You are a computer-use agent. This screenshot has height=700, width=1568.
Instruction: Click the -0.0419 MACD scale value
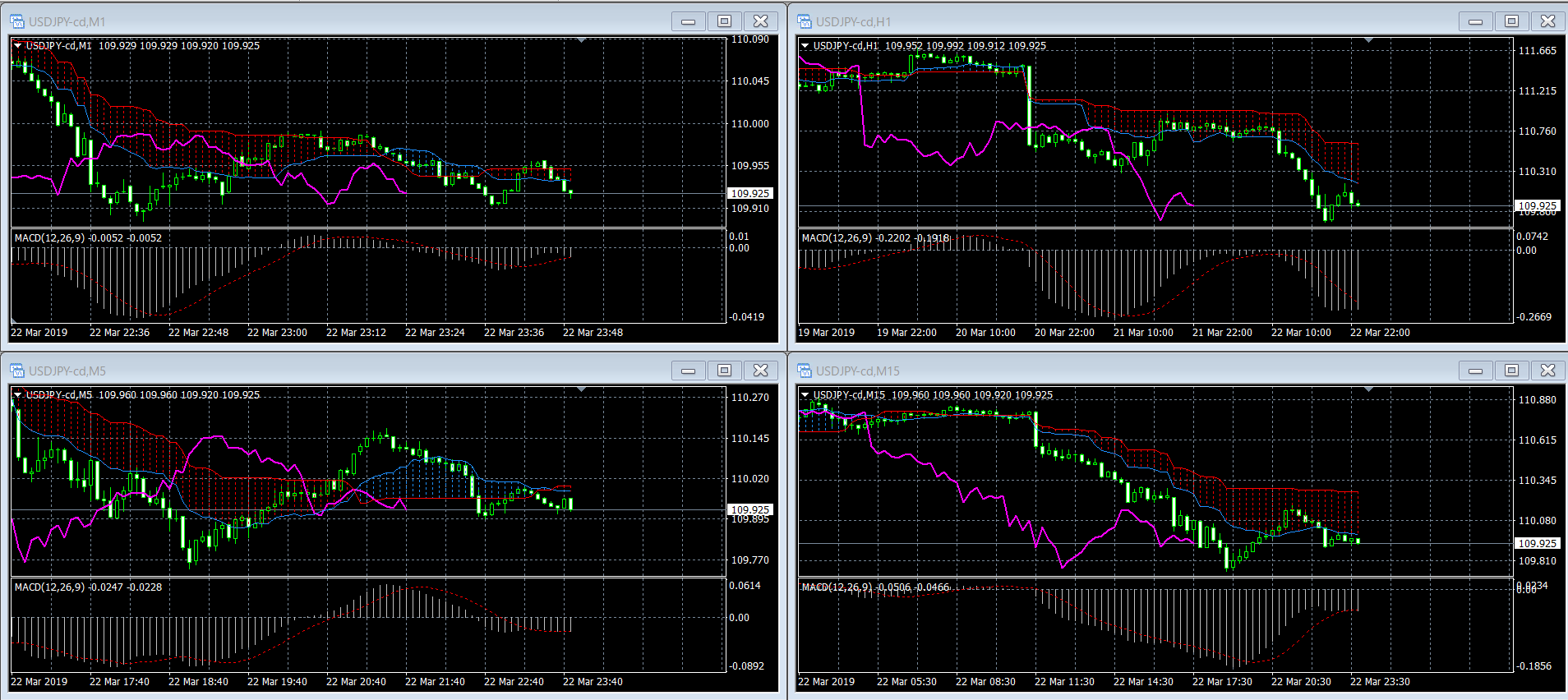(x=747, y=317)
